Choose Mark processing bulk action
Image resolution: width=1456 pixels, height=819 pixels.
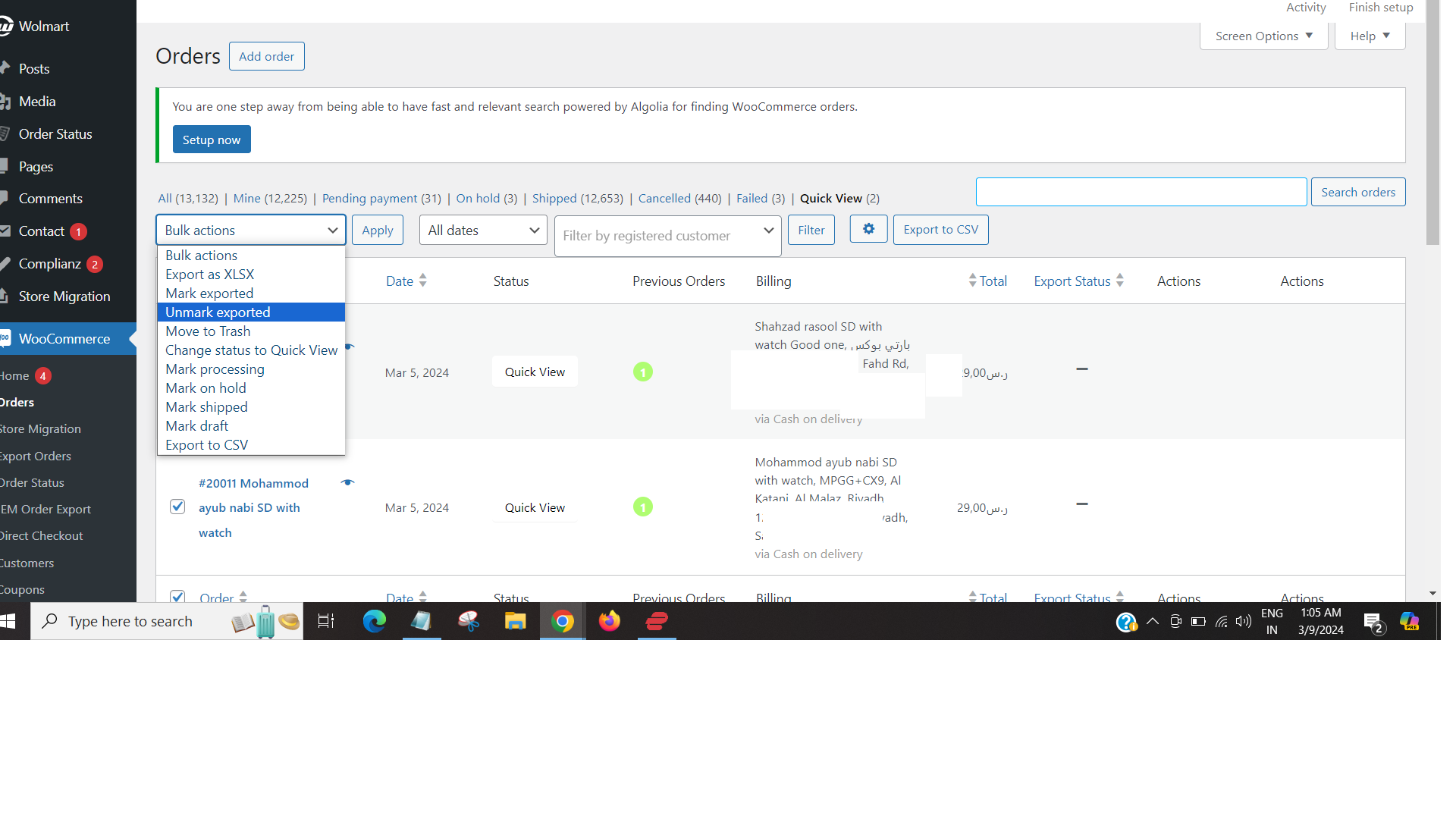coord(251,369)
